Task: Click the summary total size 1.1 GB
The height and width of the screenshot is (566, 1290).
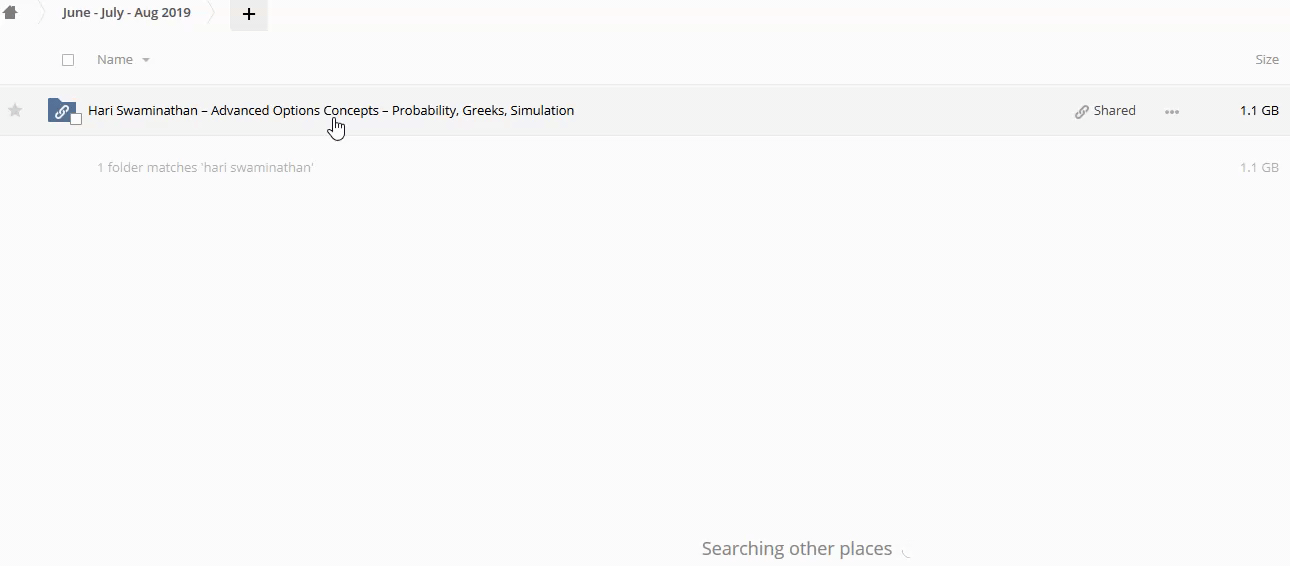Action: [x=1259, y=168]
